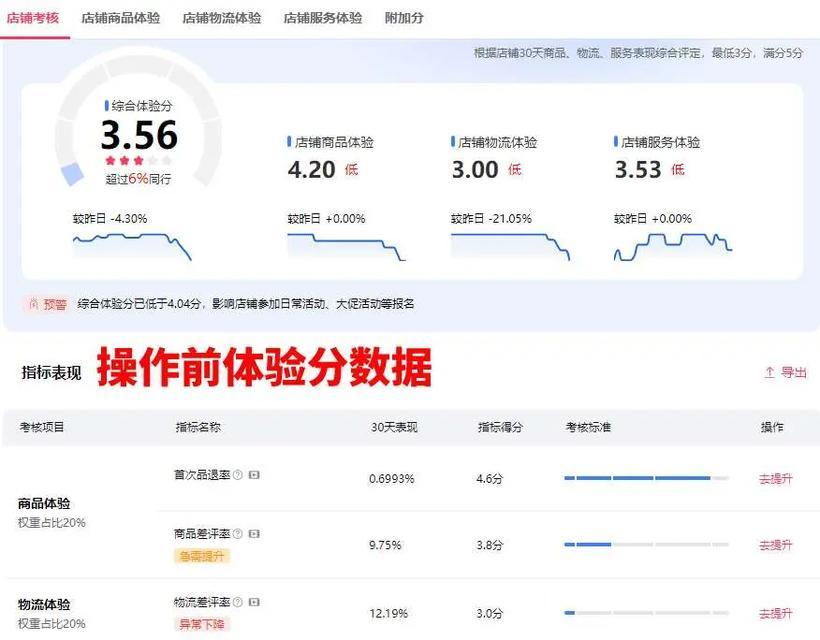Click the 指标得分 column header
Screen dimensions: 820x640
coord(500,427)
